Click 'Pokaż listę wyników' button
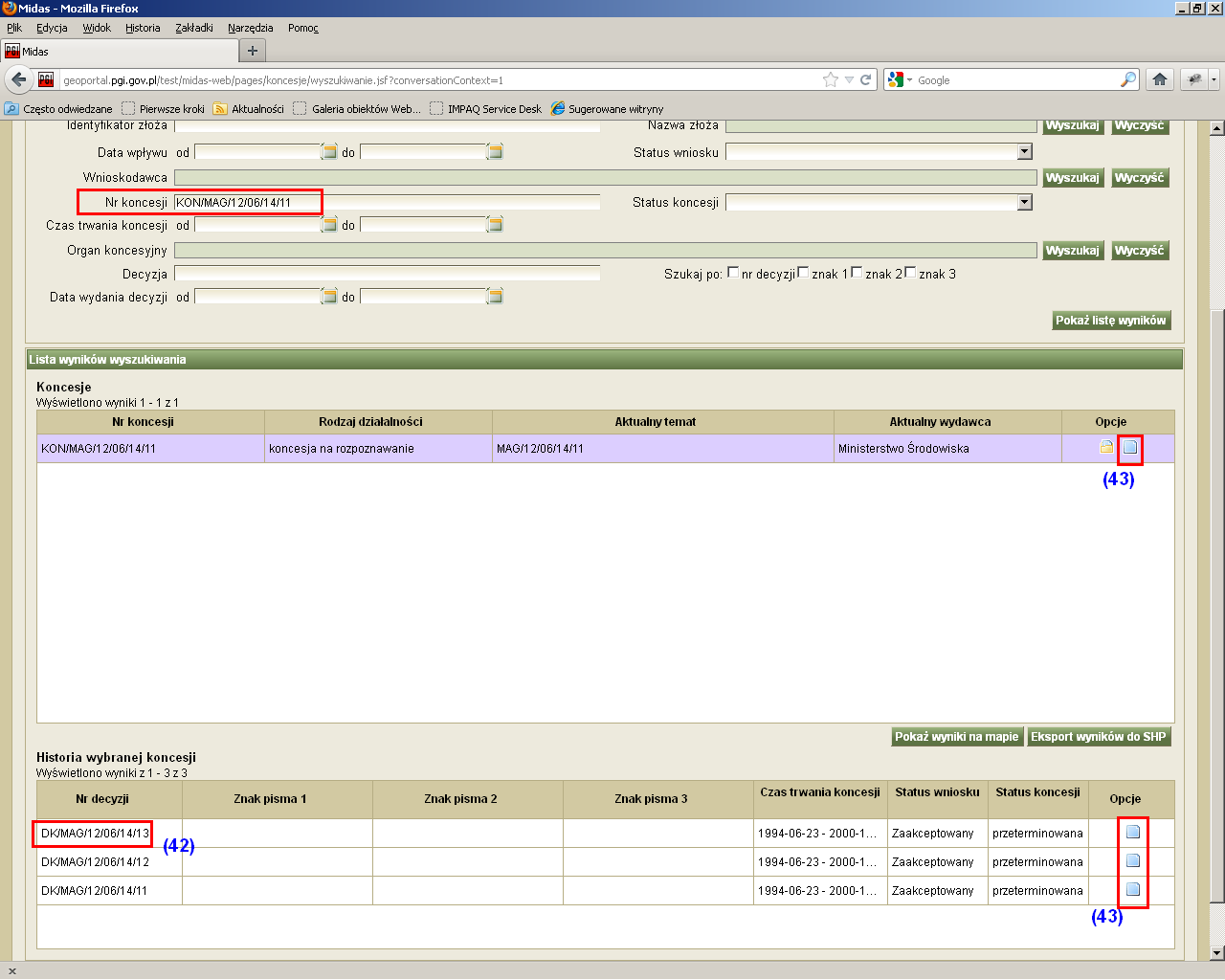 tap(1110, 321)
